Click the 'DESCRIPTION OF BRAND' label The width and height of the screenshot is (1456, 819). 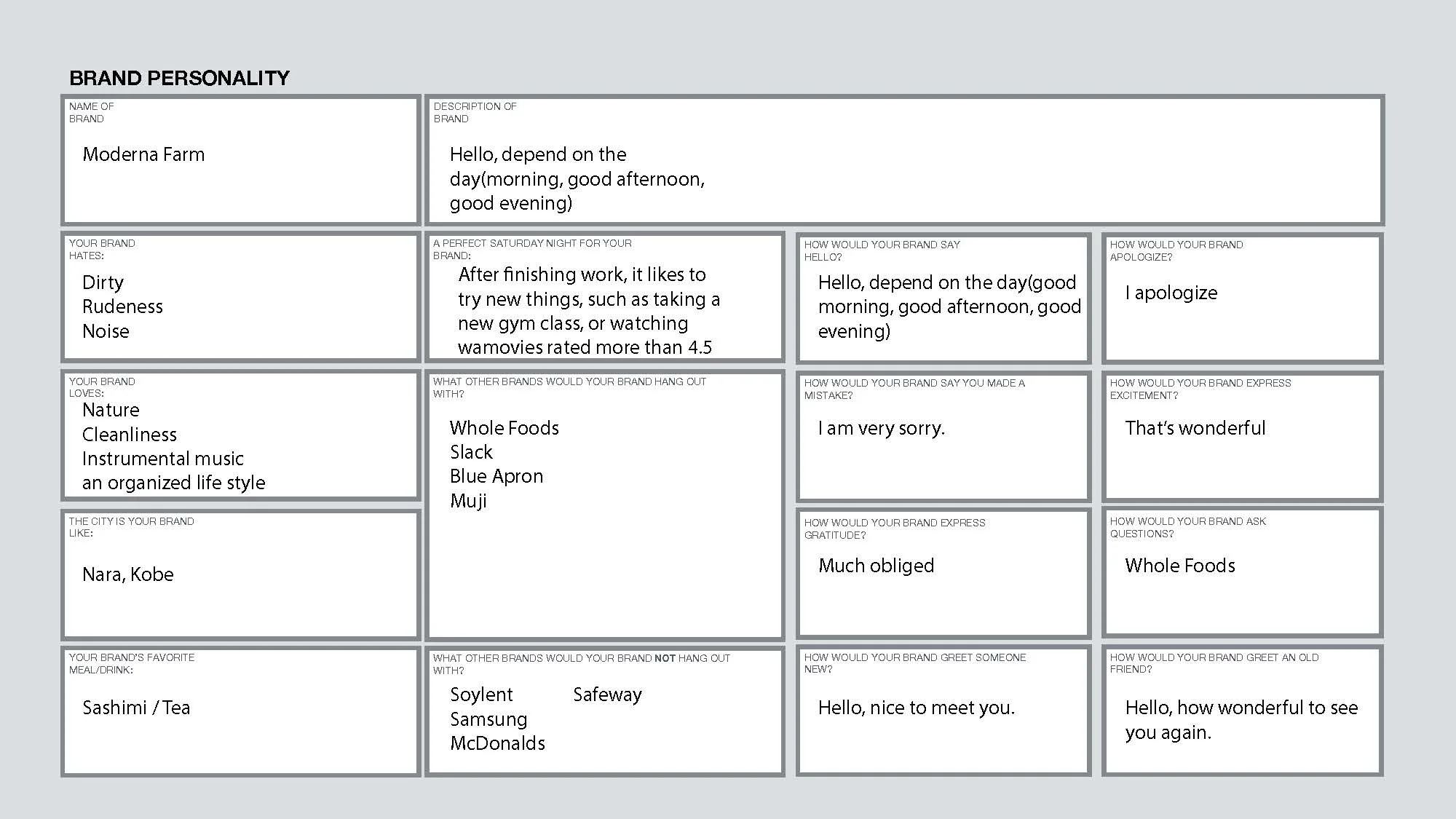(x=475, y=112)
